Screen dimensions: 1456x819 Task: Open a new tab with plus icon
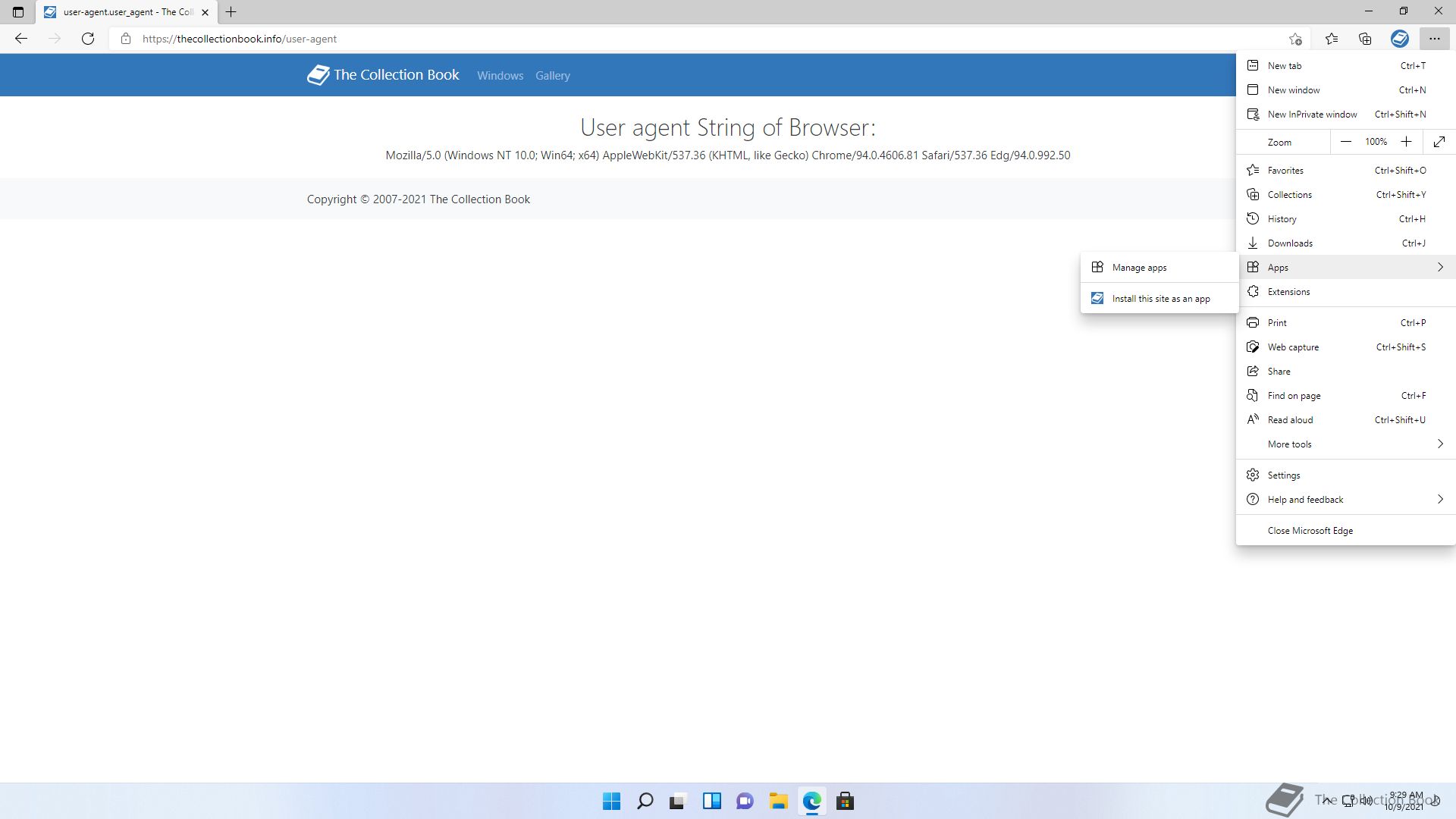(231, 12)
